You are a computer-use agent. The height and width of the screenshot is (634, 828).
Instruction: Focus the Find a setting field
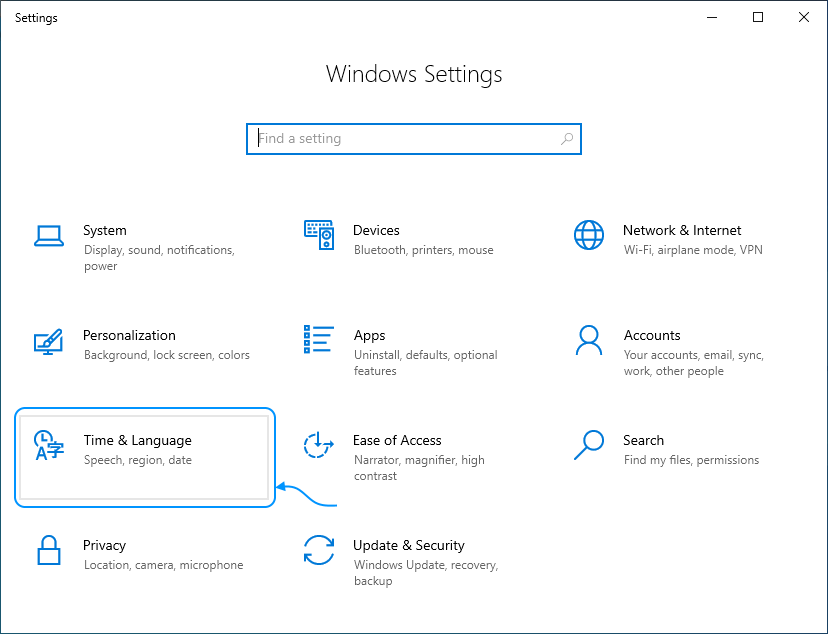coord(414,139)
